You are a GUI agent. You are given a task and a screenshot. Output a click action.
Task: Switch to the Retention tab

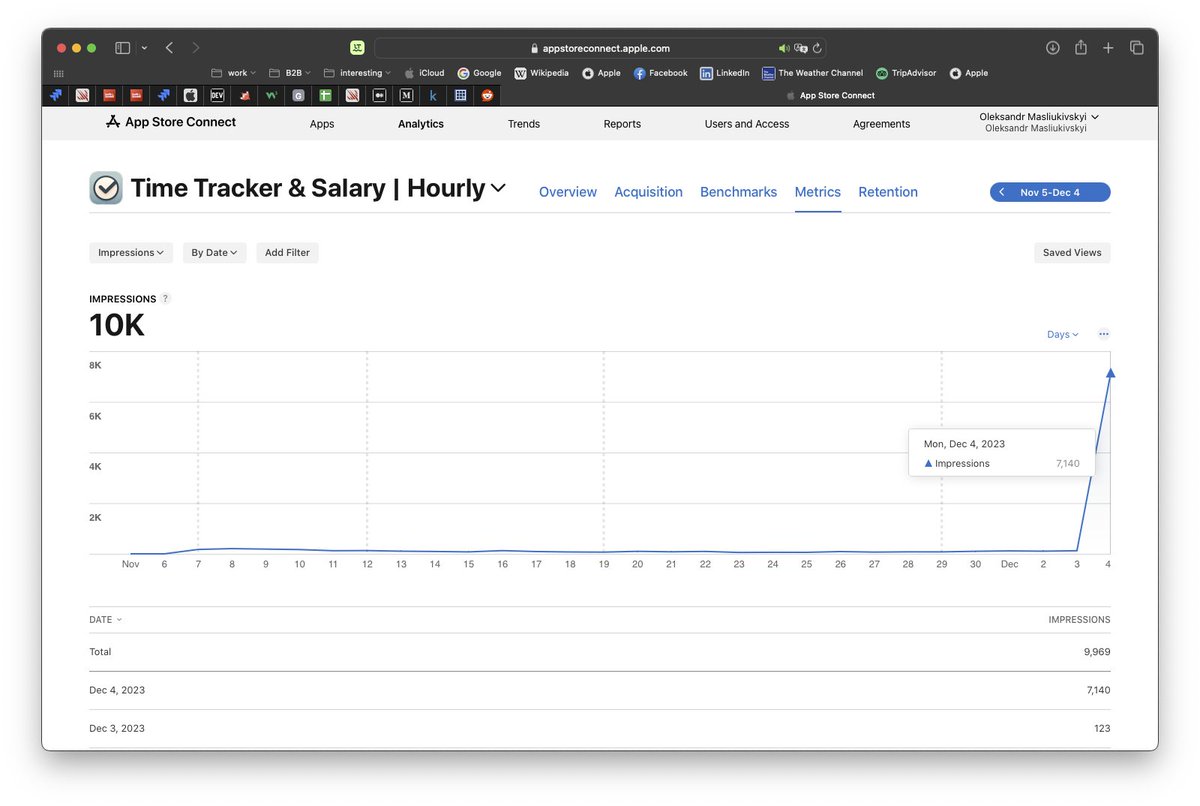click(888, 192)
